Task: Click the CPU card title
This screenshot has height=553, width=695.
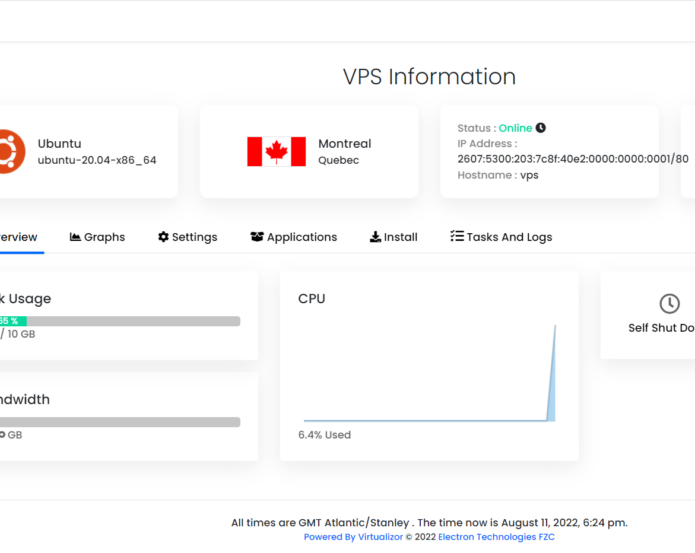Action: pyautogui.click(x=312, y=299)
